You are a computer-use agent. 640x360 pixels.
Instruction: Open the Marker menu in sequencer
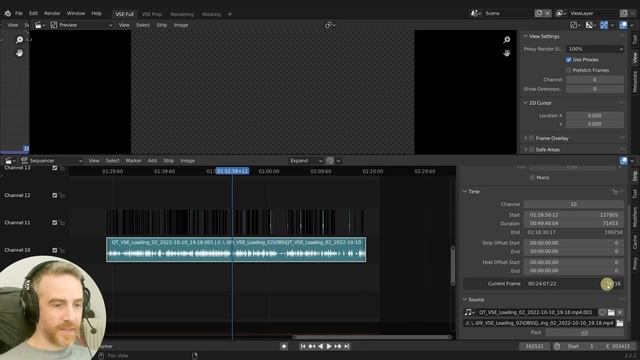pos(133,161)
